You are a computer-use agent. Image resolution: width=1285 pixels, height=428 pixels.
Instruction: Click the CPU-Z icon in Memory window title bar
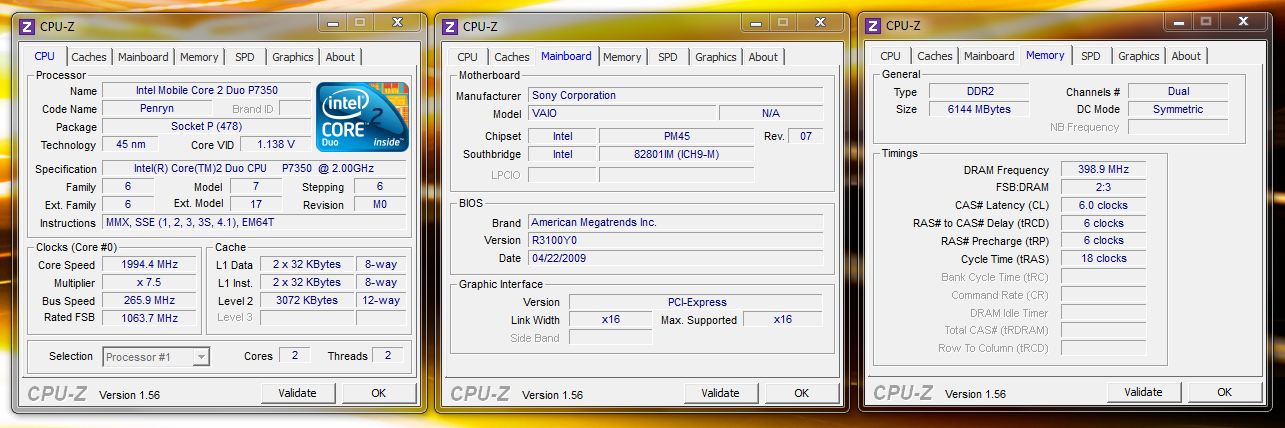tap(873, 25)
